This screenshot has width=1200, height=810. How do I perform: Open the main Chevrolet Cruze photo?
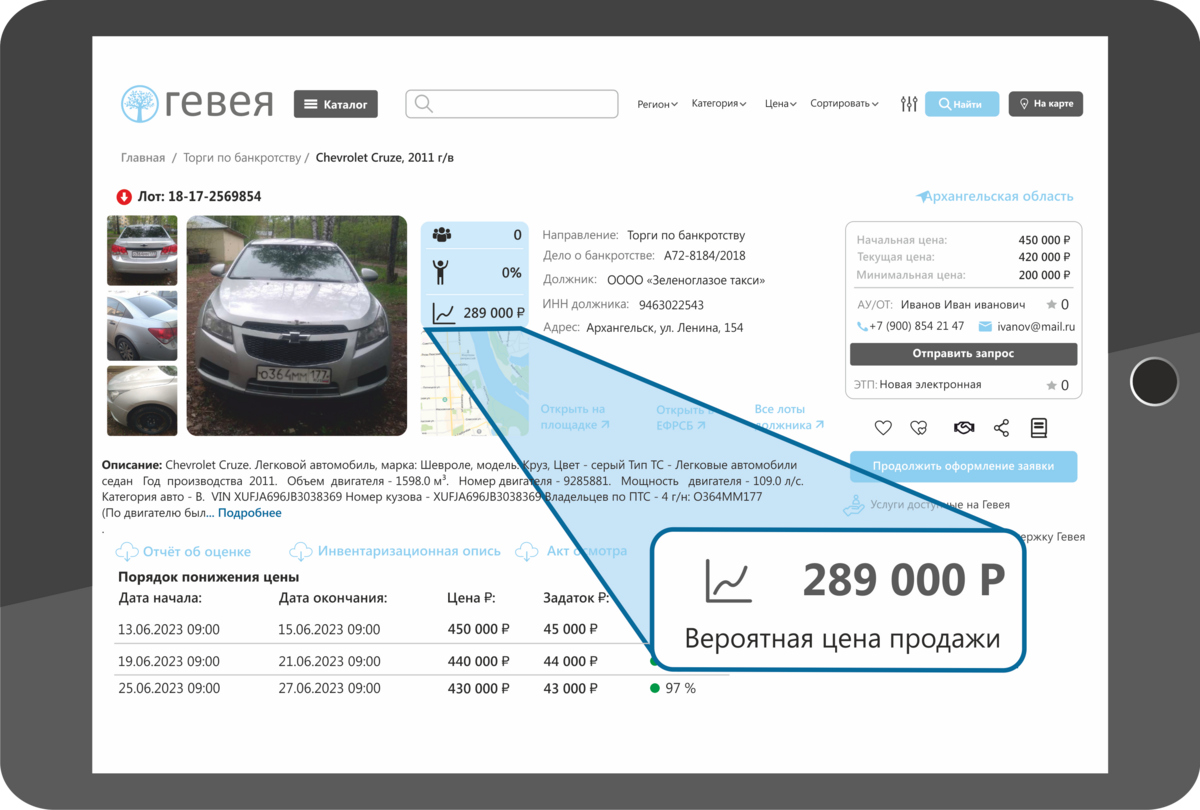pos(297,326)
